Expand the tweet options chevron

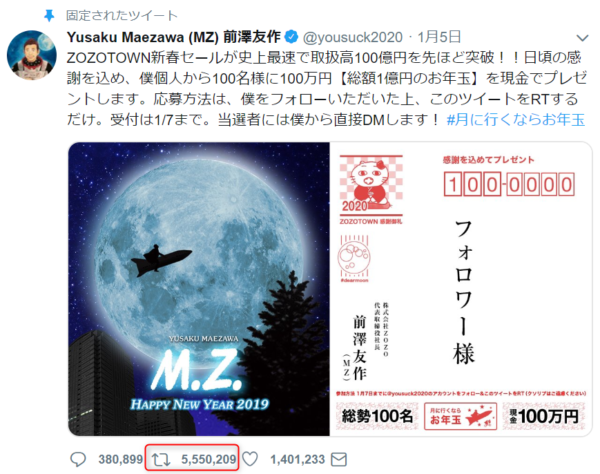pyautogui.click(x=582, y=38)
